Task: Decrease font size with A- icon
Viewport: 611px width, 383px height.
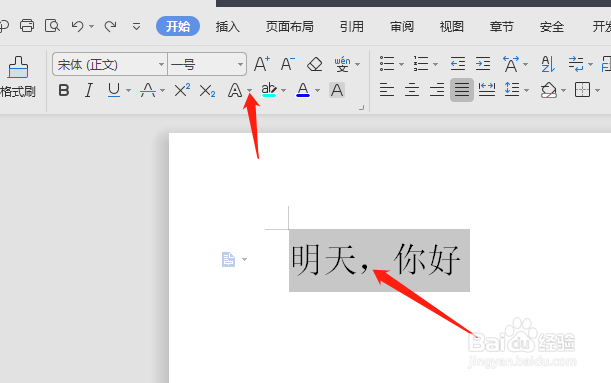Action: point(288,64)
